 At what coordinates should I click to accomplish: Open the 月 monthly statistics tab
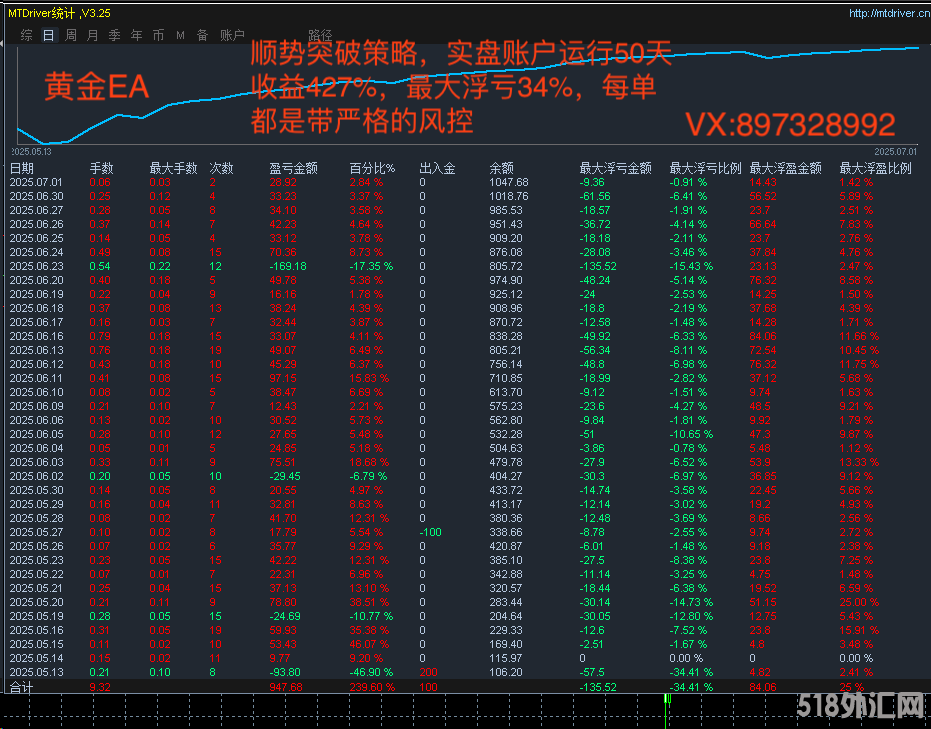click(x=92, y=36)
